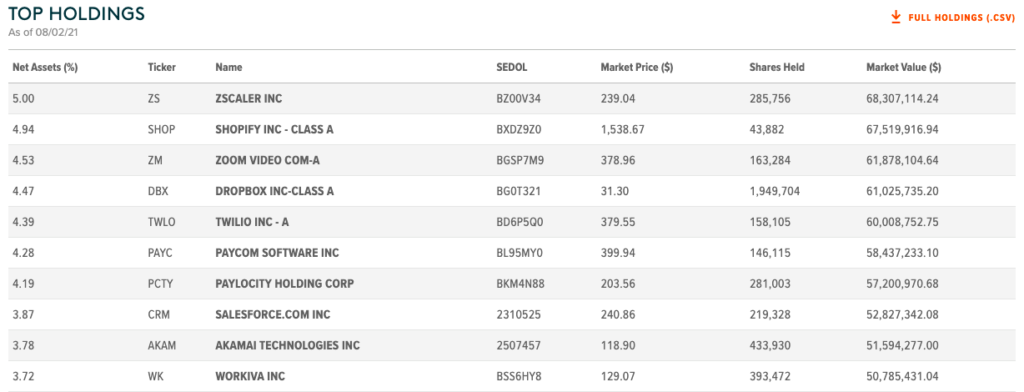This screenshot has width=1024, height=392.
Task: Click the market value 57,200,970.68
Action: point(903,284)
